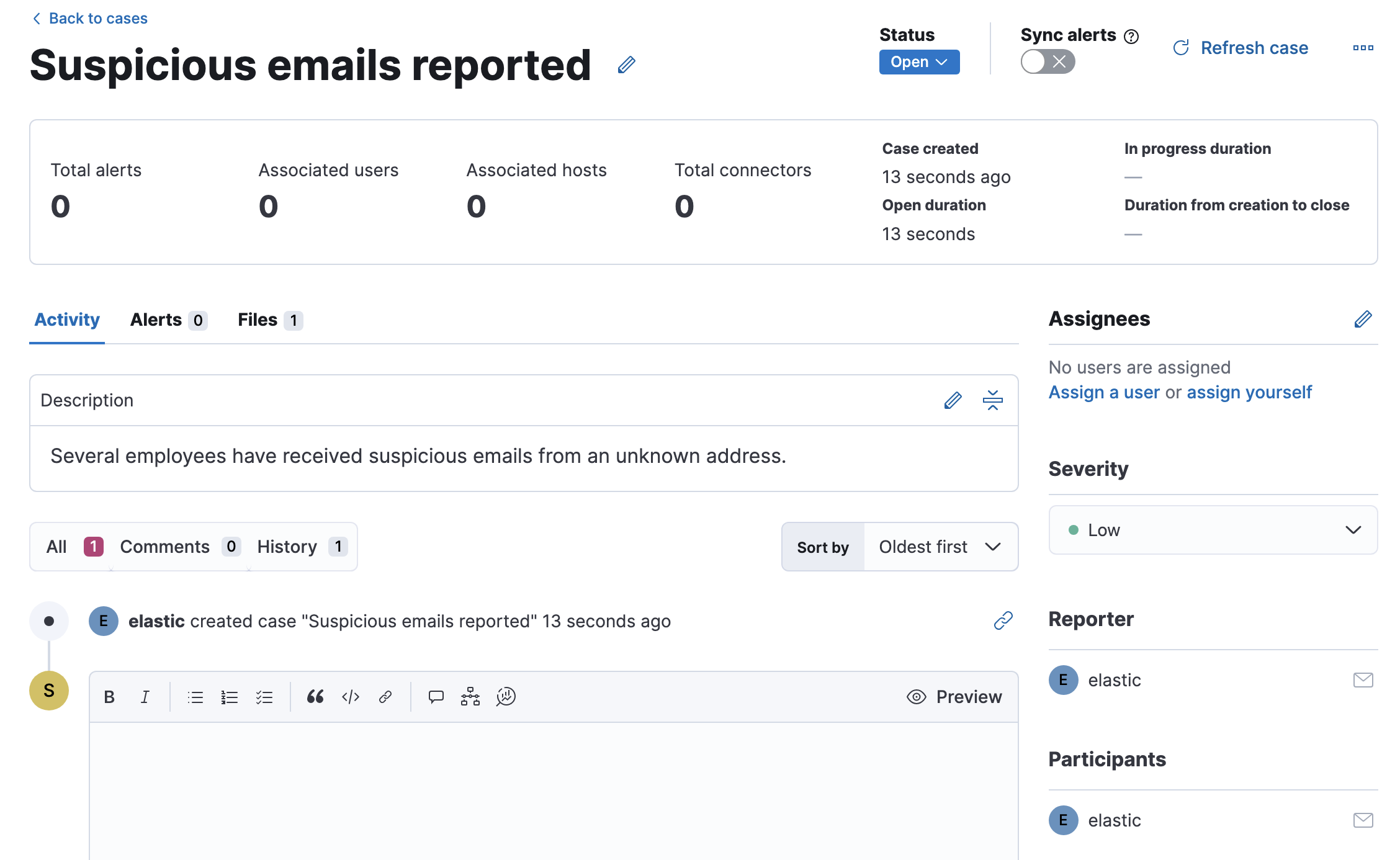Toggle the Preview mode of comment editor
This screenshot has height=860, width=1400.
pyautogui.click(x=954, y=697)
